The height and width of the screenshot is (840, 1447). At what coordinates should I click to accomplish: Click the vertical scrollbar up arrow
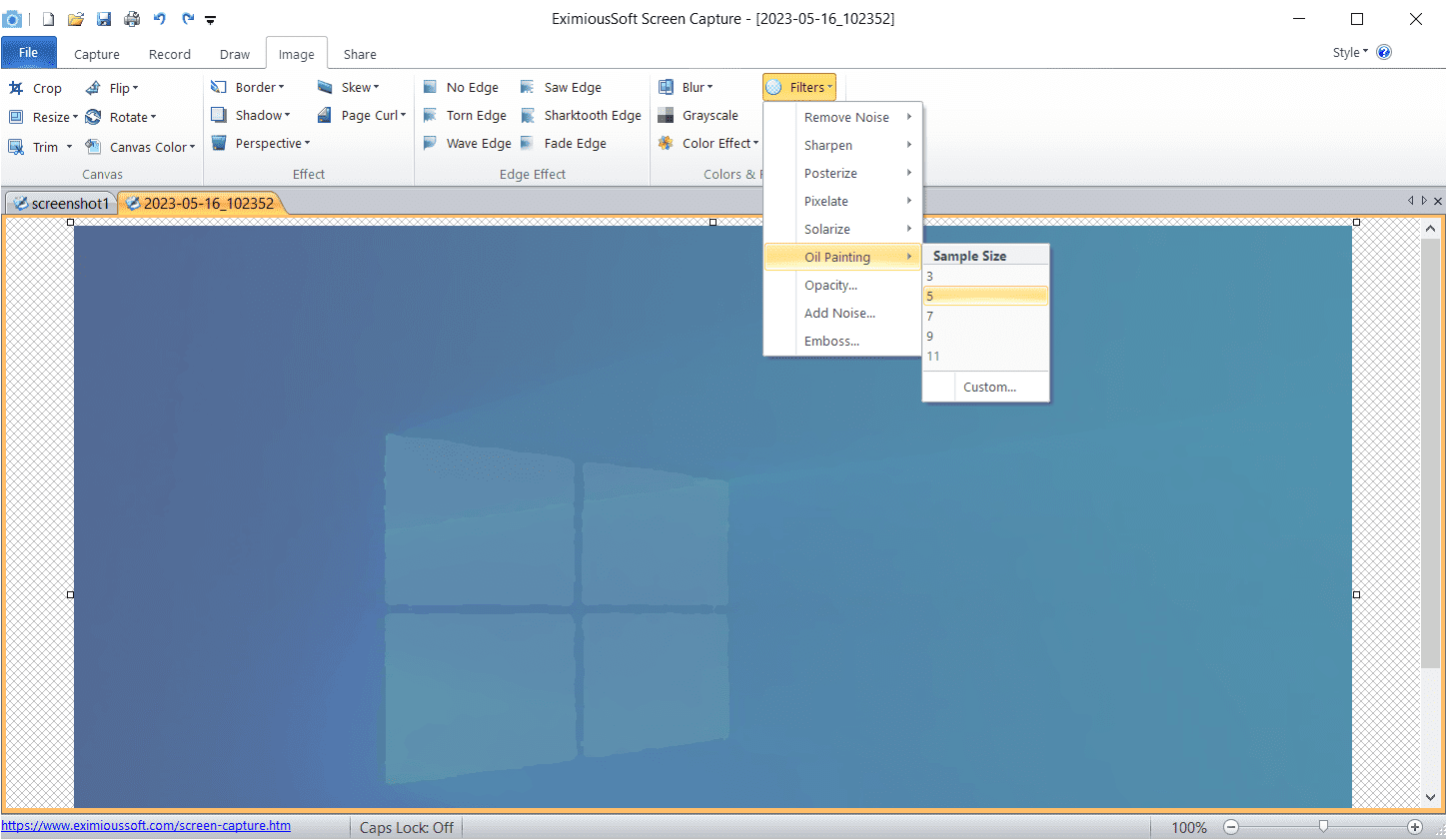pos(1430,229)
